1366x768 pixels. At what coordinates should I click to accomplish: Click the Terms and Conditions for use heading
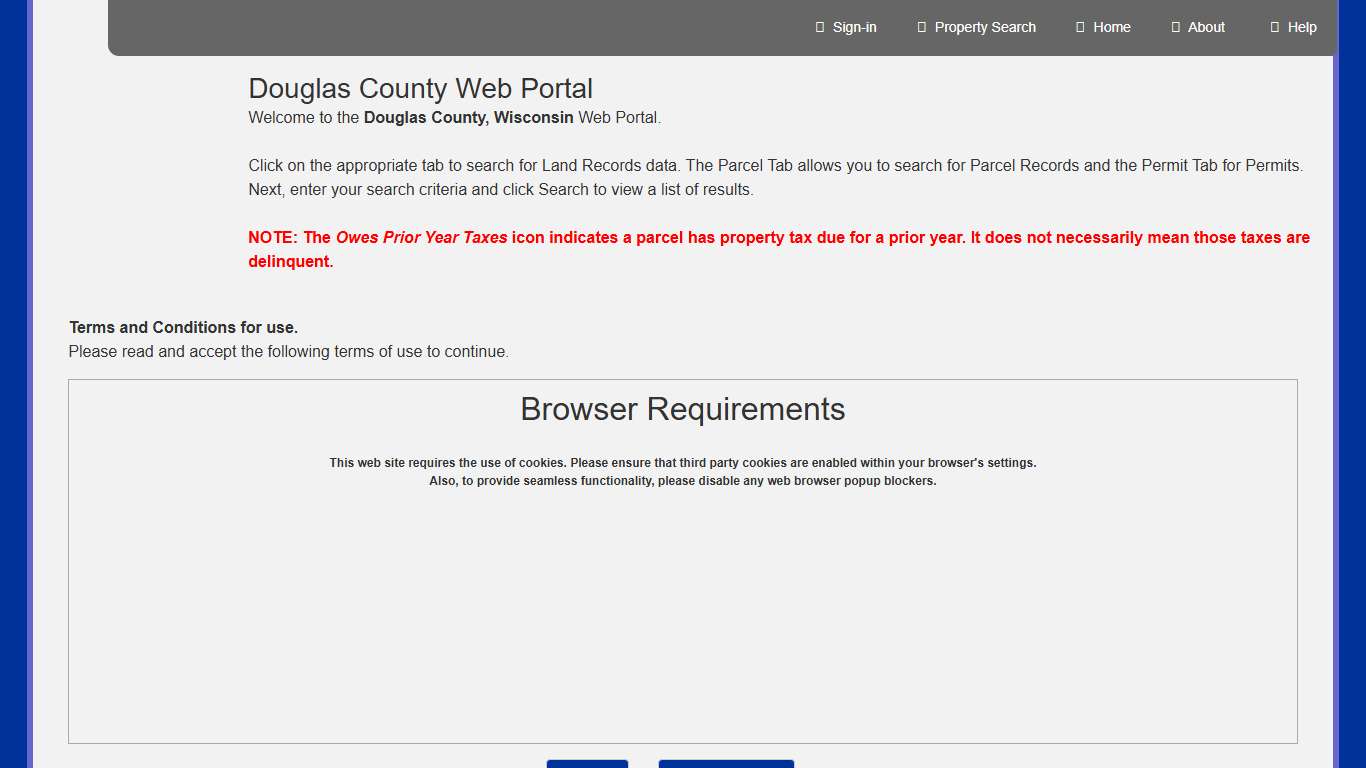point(183,327)
